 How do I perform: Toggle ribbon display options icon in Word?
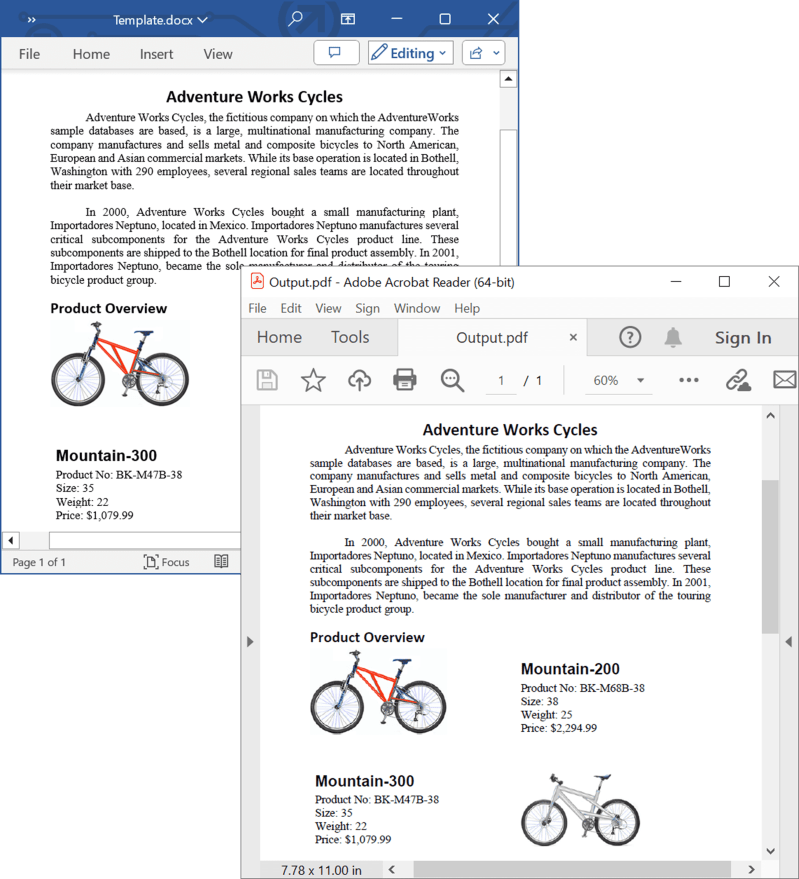[x=348, y=20]
